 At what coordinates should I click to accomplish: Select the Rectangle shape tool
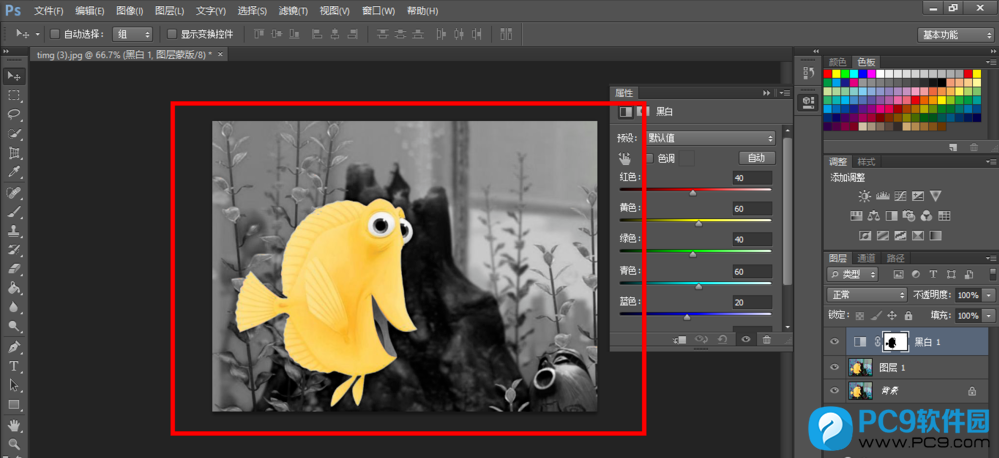[14, 404]
